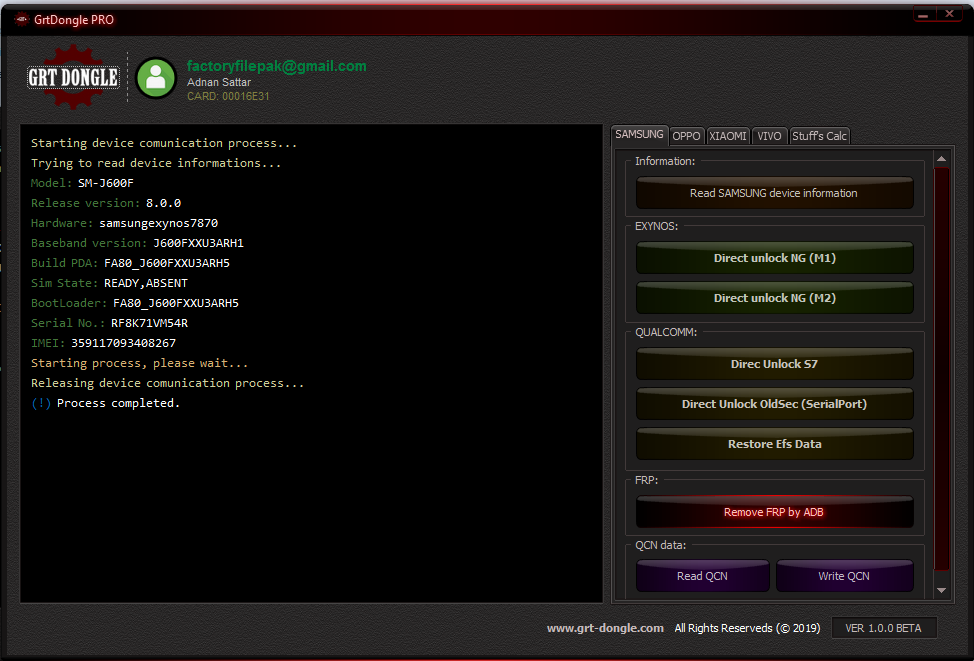Screen dimensions: 974x661
Task: Start Direct unlock NG (M2)
Action: [x=774, y=298]
